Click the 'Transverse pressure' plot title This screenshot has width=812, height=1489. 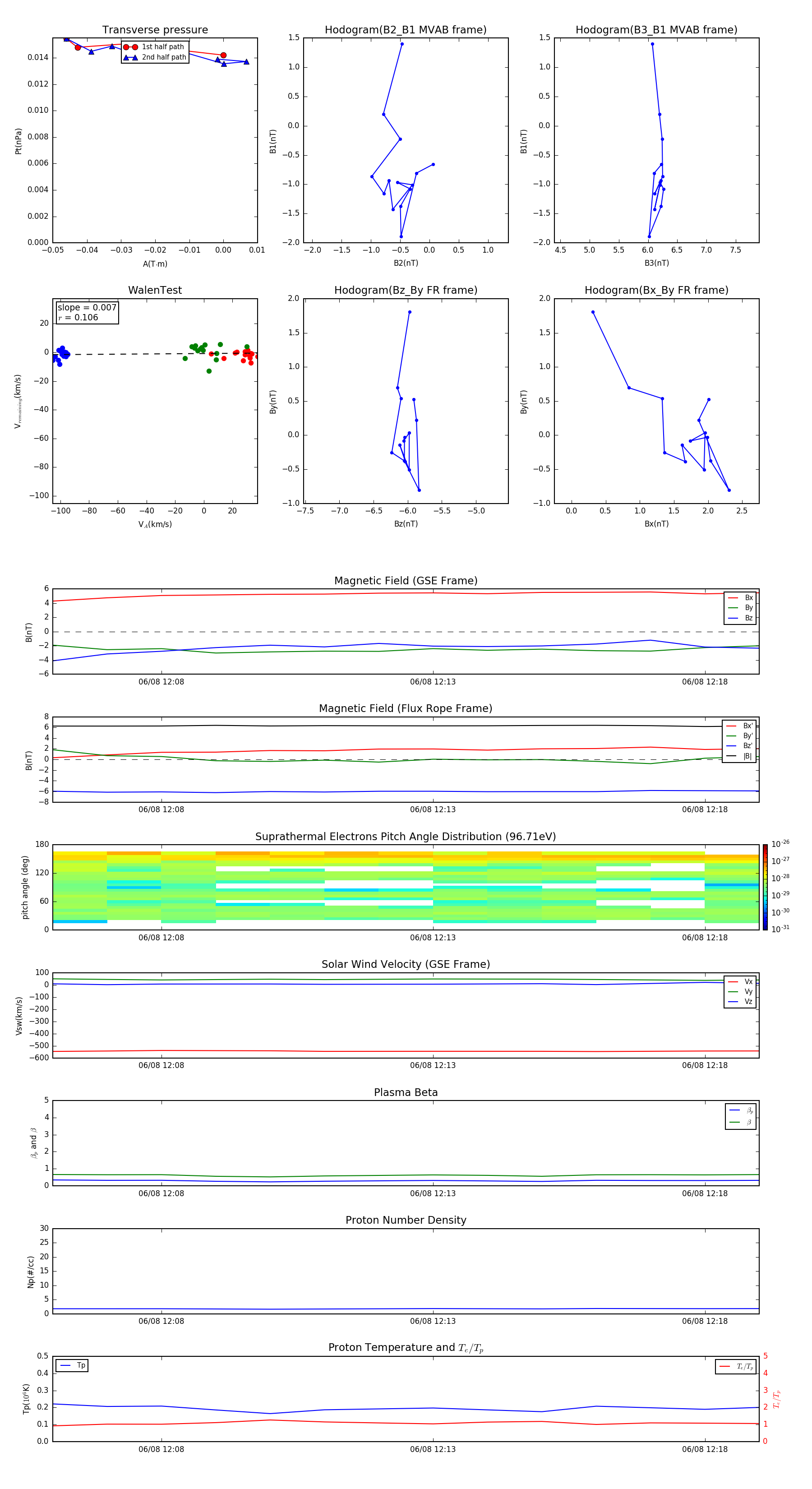click(155, 30)
